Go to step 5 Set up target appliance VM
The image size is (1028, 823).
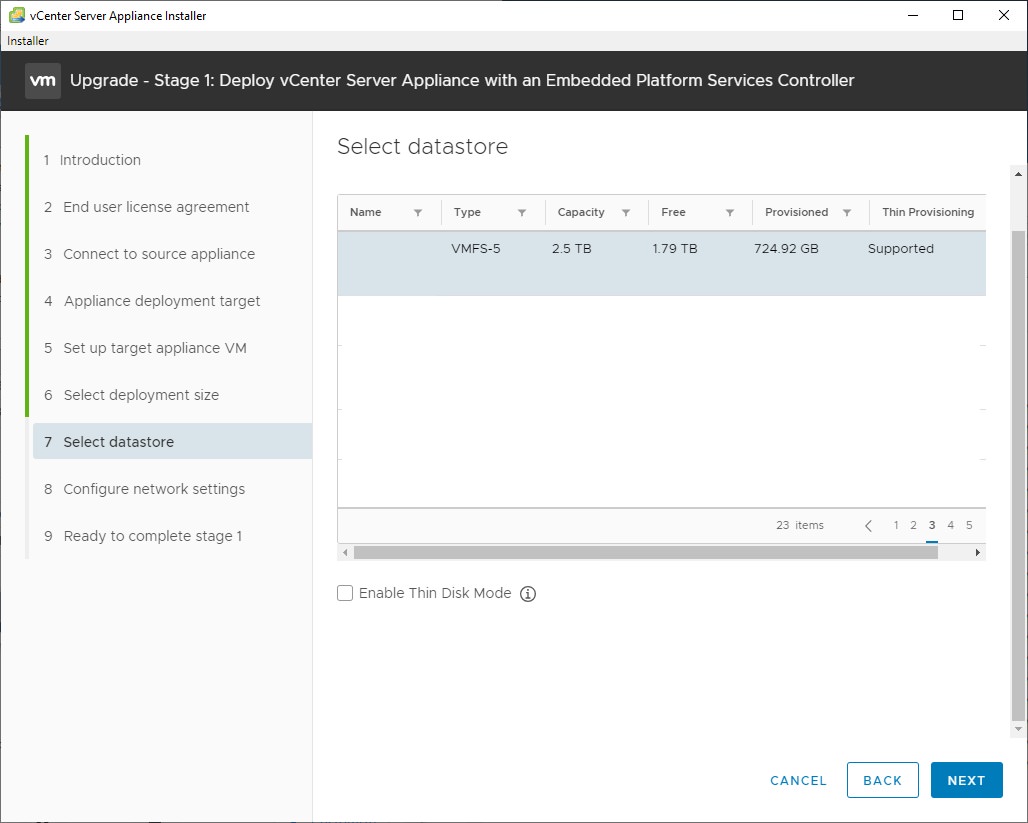[145, 348]
